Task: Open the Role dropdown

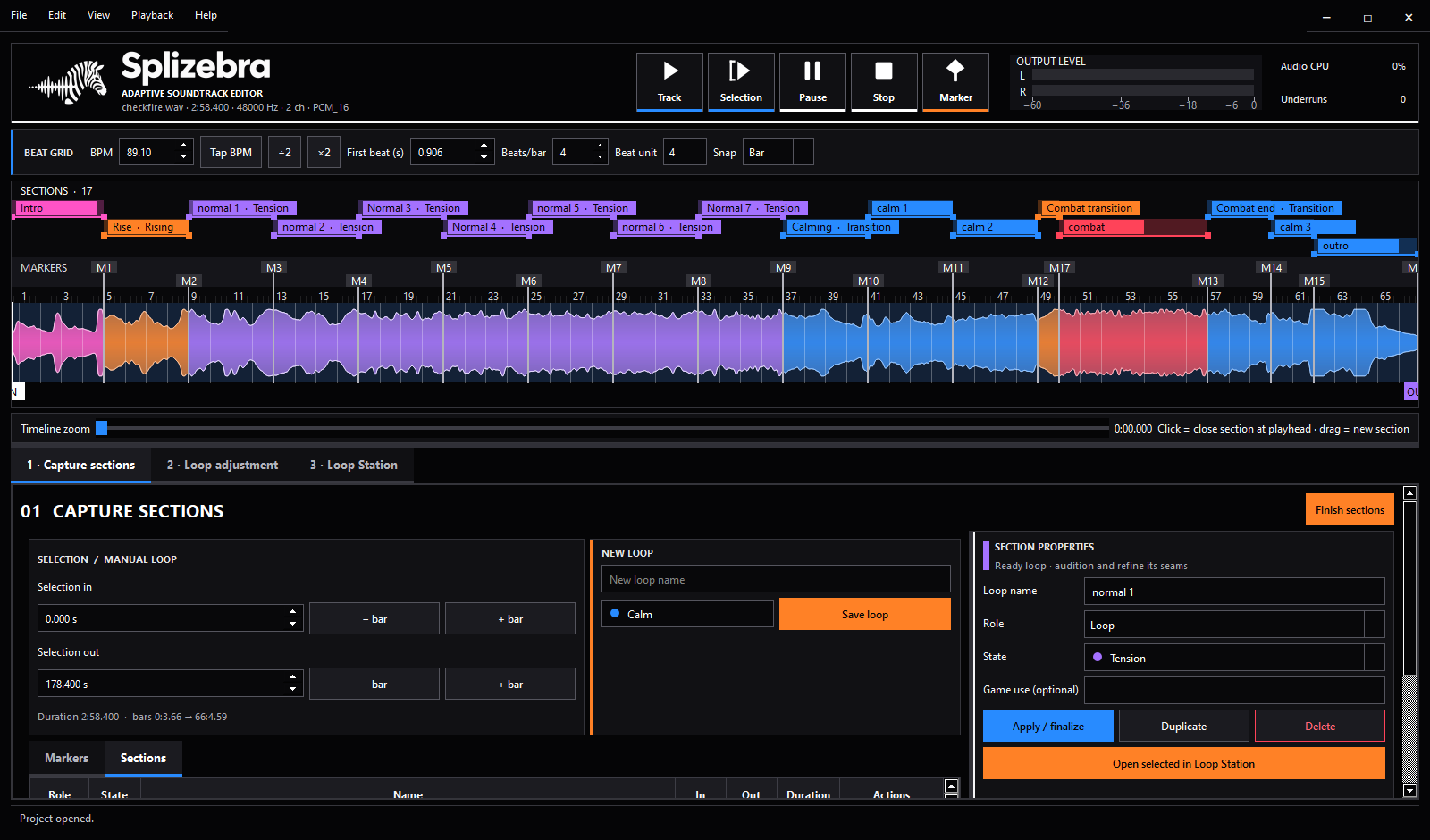Action: (x=1234, y=625)
